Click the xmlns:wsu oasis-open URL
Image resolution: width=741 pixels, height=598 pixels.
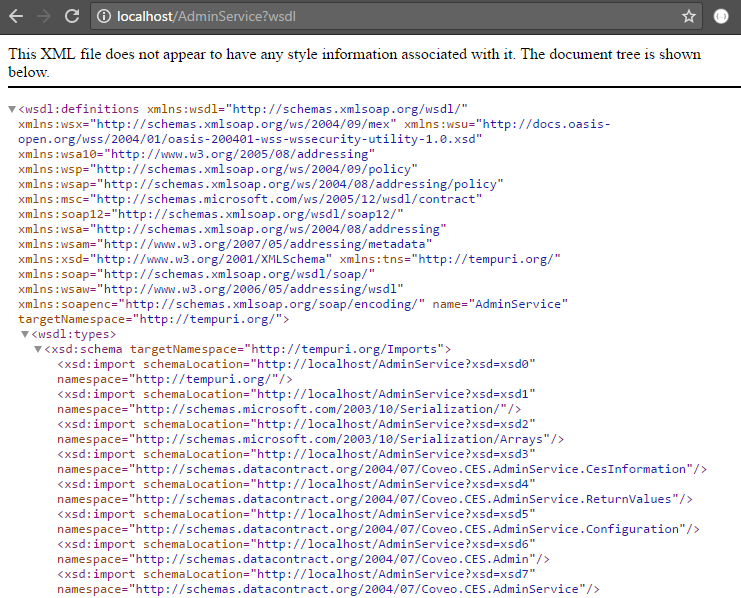(314, 132)
